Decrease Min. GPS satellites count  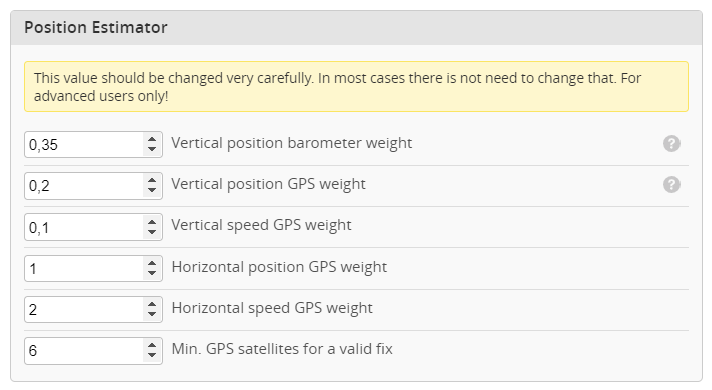152,355
